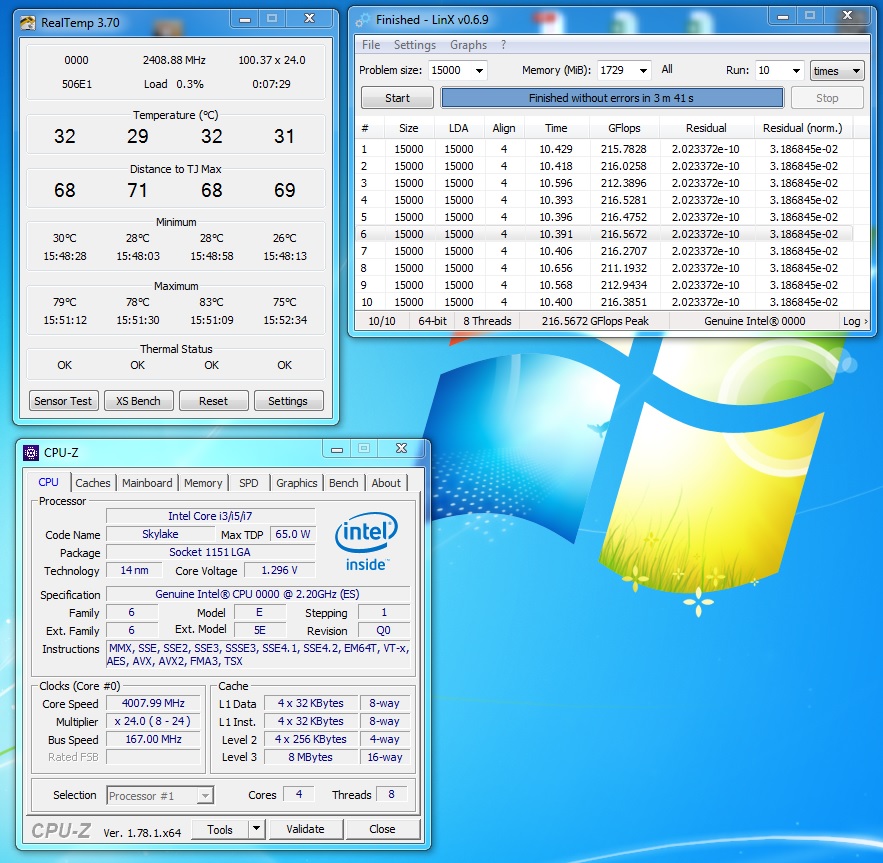Viewport: 883px width, 863px height.
Task: Open the Settings menu in LinX
Action: pyautogui.click(x=414, y=45)
